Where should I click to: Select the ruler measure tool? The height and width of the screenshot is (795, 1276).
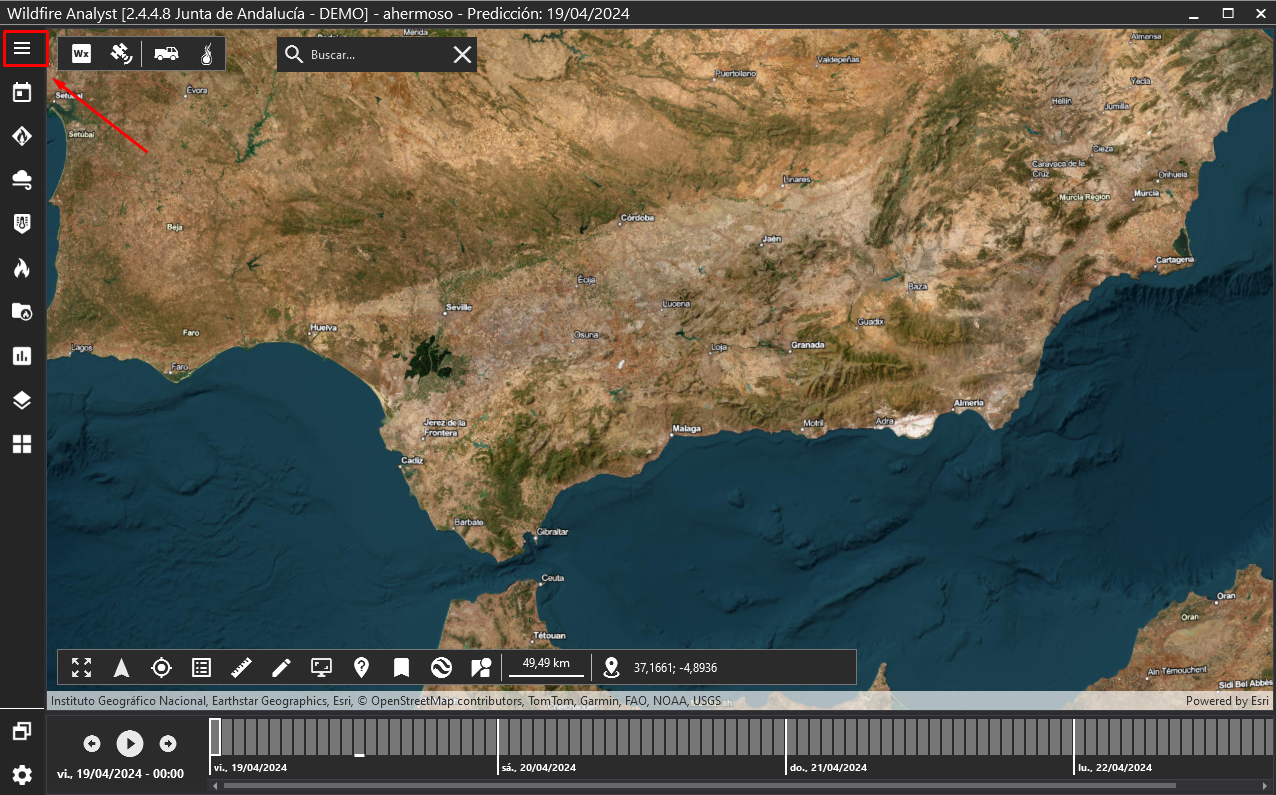point(241,667)
